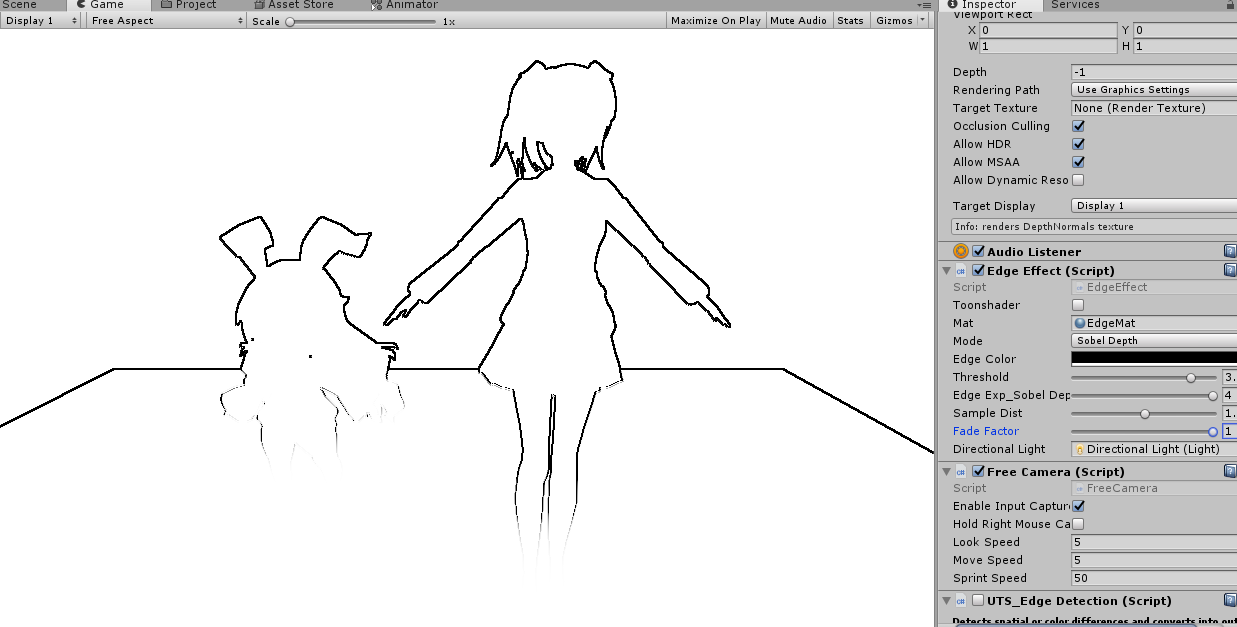
Task: Open the Services tab
Action: pos(1075,5)
